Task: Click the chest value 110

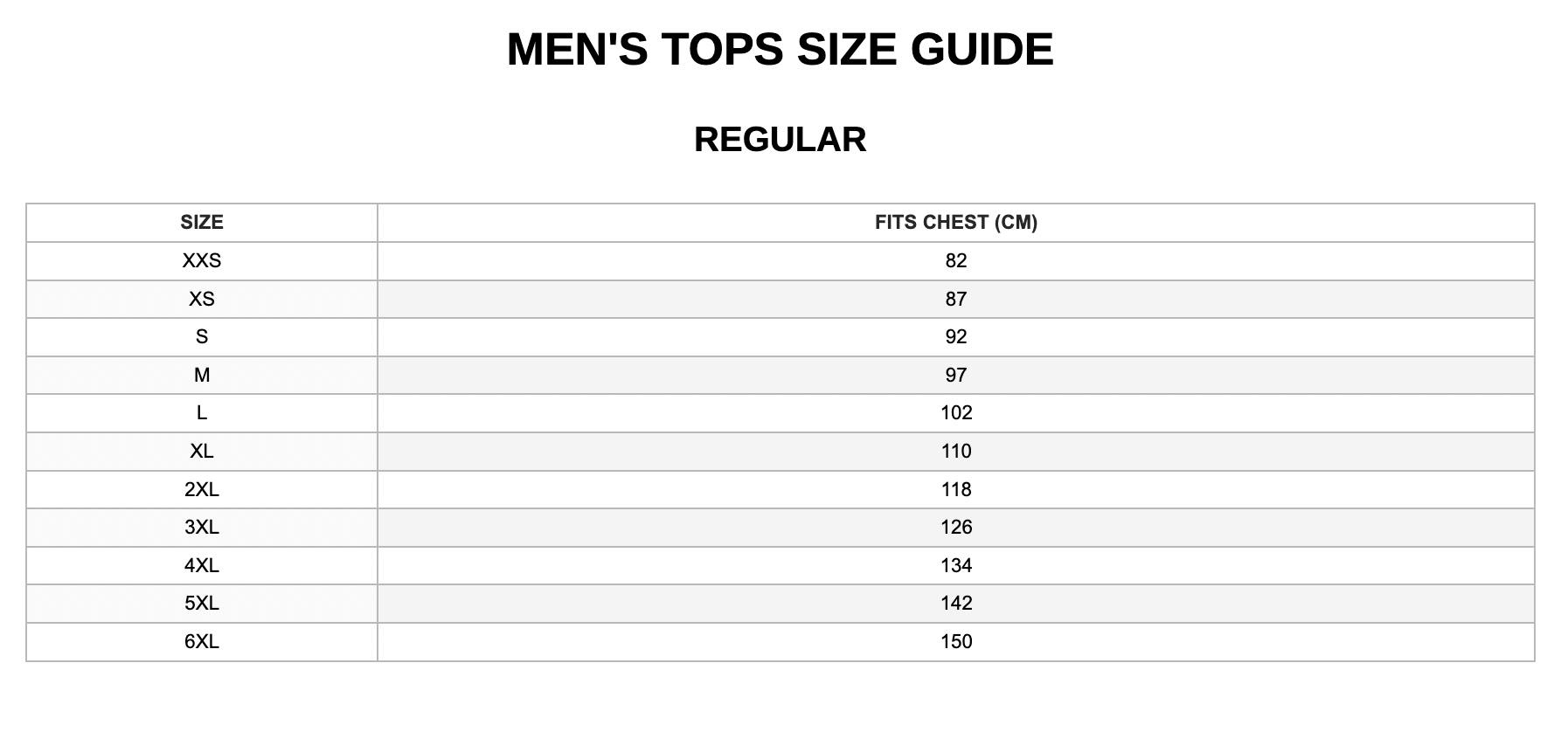Action: coord(956,452)
